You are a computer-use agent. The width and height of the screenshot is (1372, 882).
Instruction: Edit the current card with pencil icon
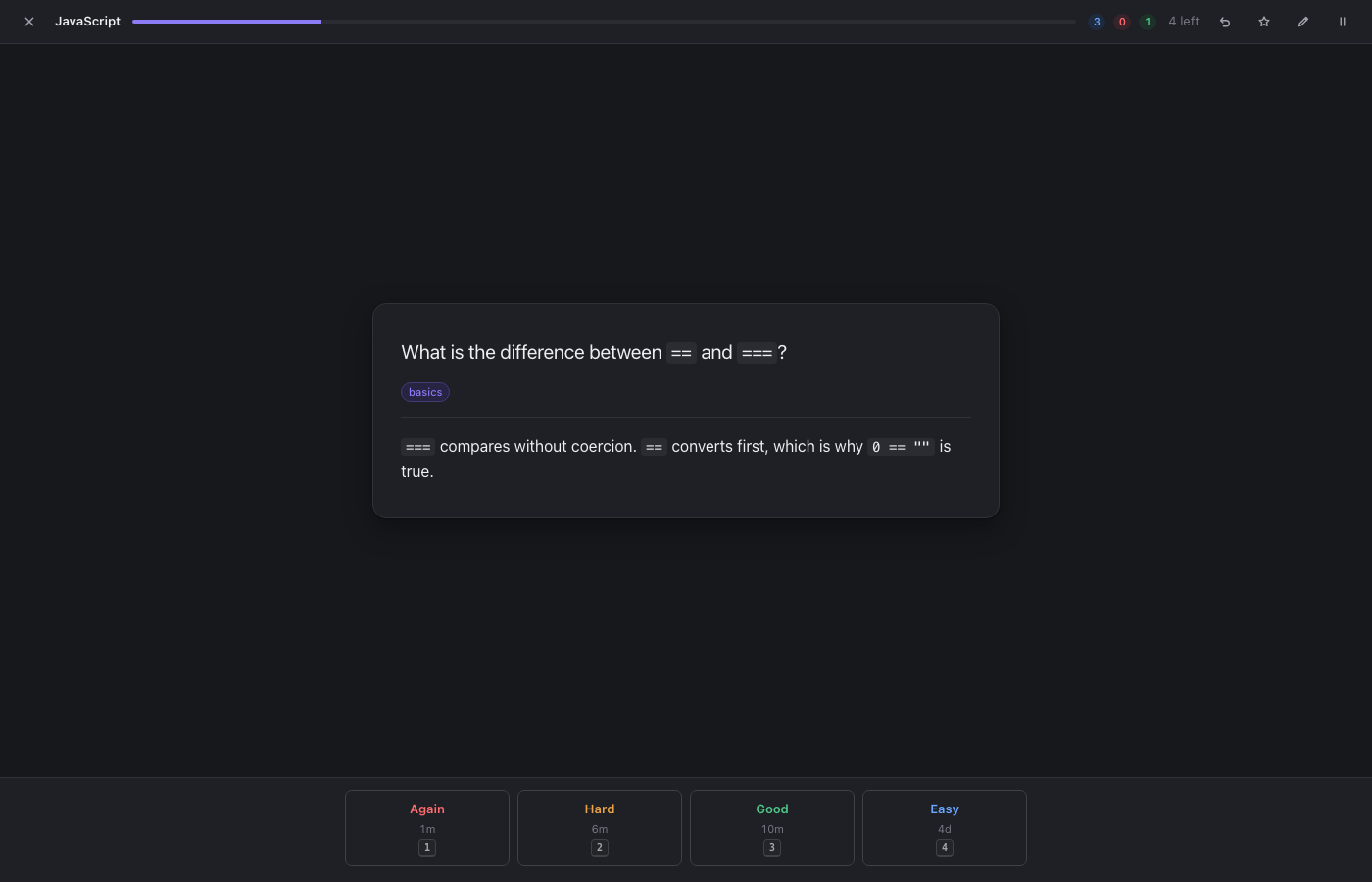click(x=1303, y=22)
